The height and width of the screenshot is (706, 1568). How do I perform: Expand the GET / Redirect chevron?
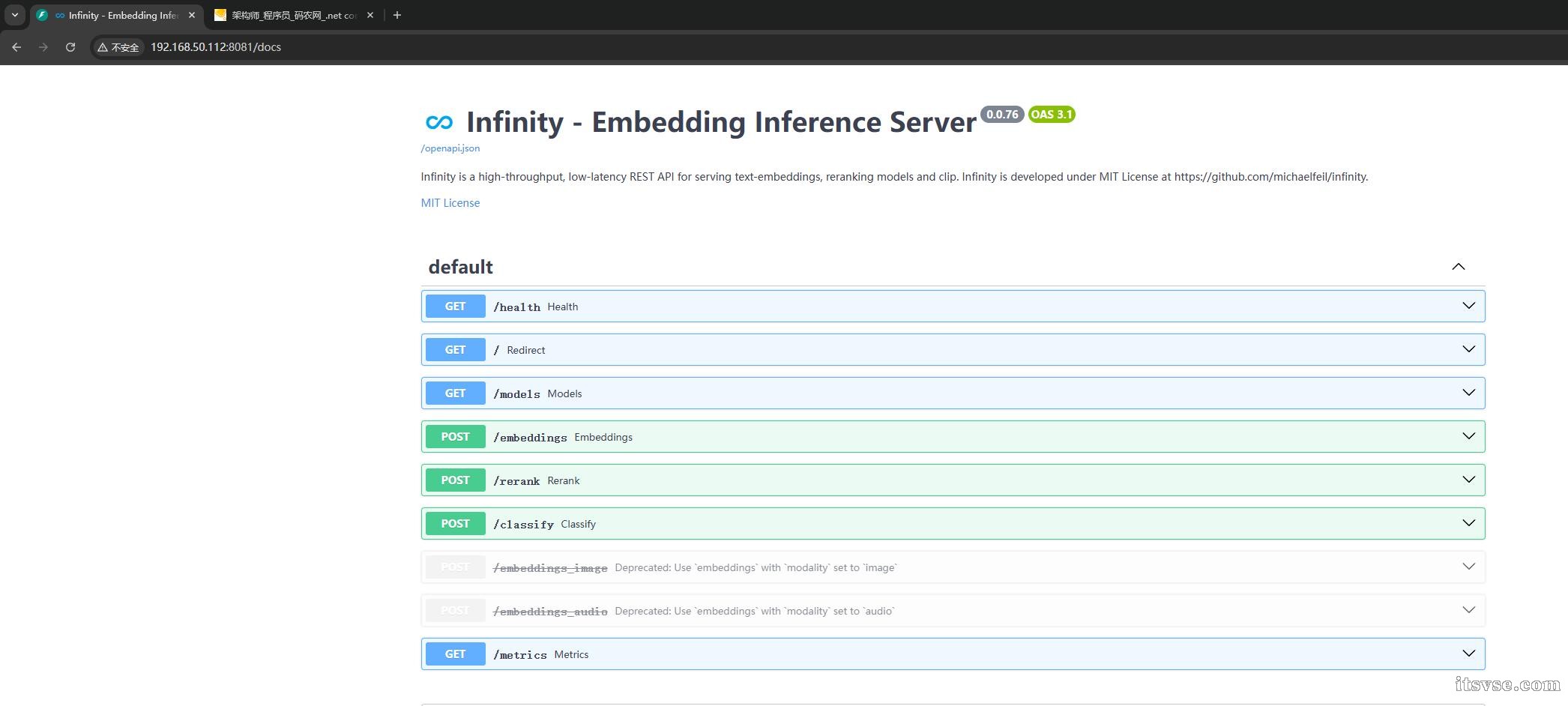[1469, 349]
